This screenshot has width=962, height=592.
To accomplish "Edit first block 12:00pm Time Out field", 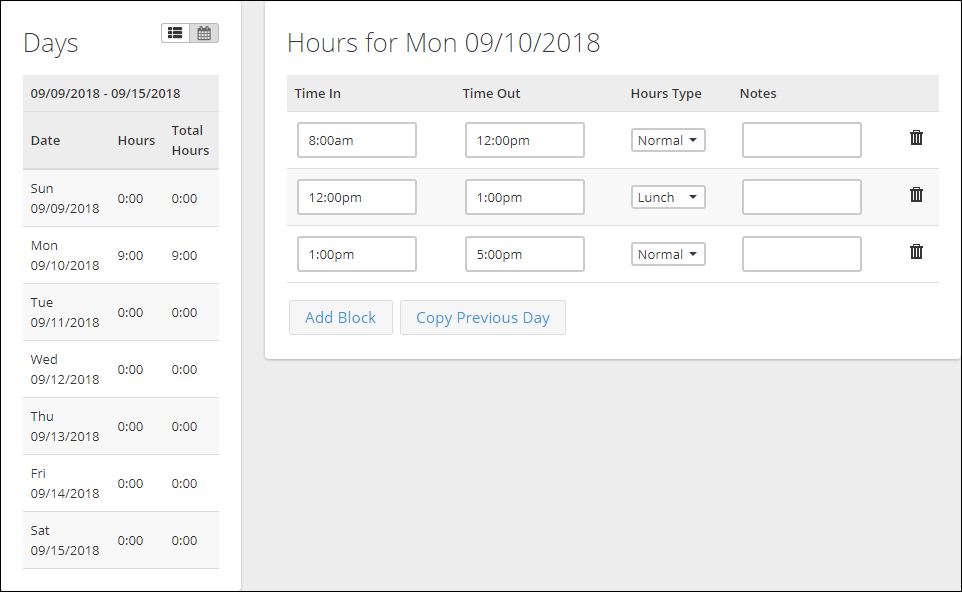I will 525,140.
